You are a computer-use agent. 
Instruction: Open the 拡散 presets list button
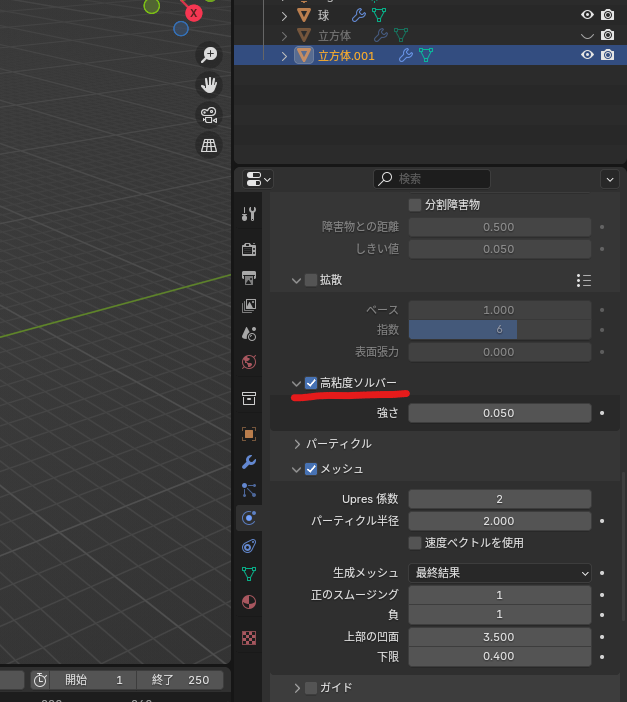pos(584,280)
